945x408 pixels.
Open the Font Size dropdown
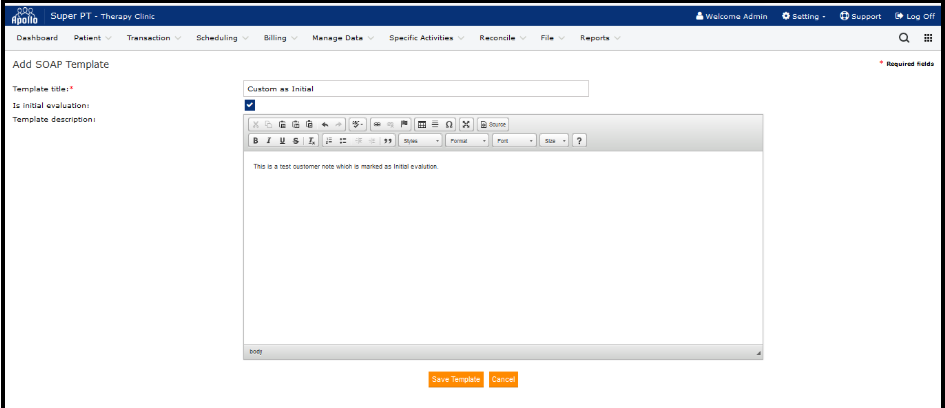point(554,141)
